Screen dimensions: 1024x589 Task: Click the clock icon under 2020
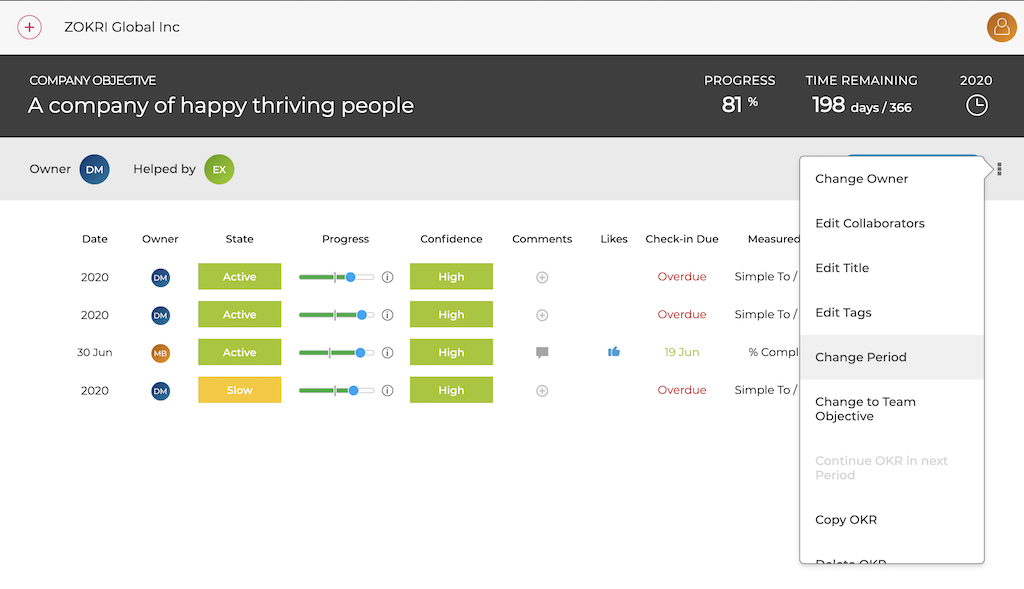pyautogui.click(x=976, y=105)
